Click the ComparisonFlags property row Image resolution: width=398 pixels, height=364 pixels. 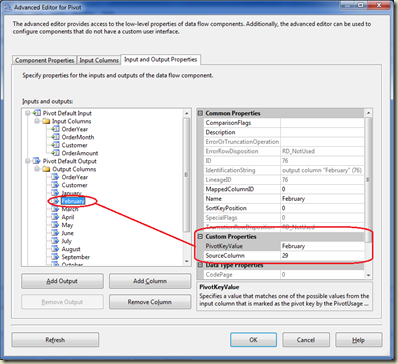pos(284,123)
